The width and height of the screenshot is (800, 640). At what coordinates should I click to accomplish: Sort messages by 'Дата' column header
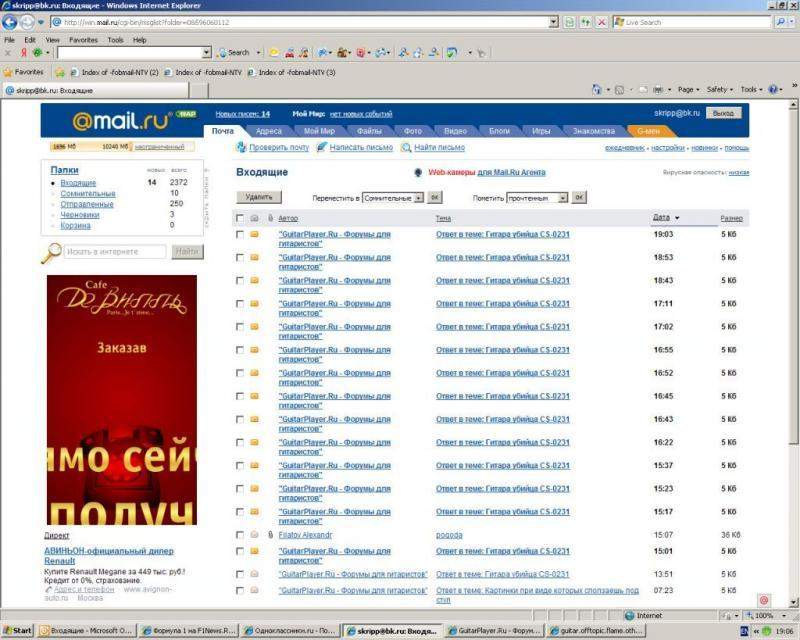[661, 217]
